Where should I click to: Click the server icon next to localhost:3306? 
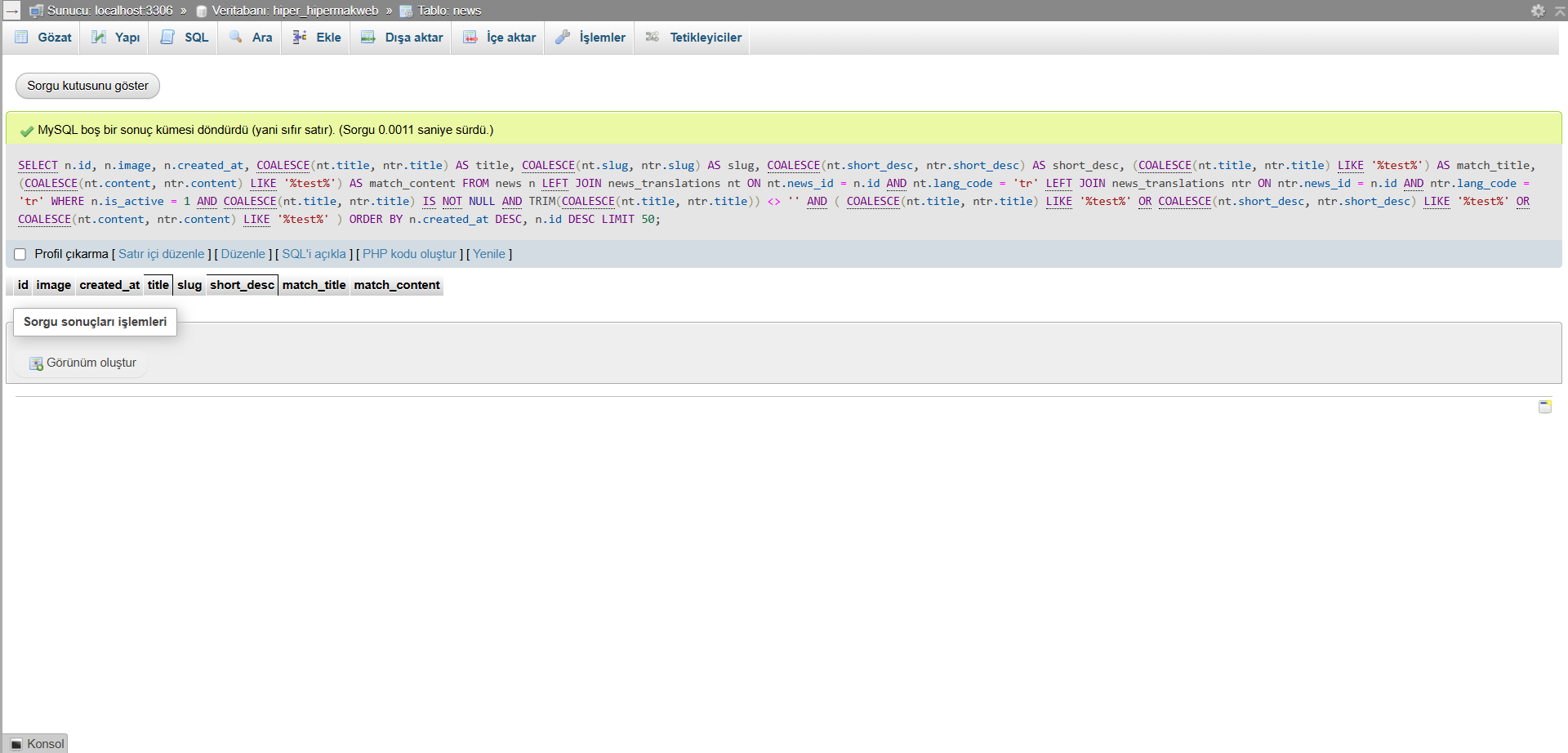[x=36, y=11]
